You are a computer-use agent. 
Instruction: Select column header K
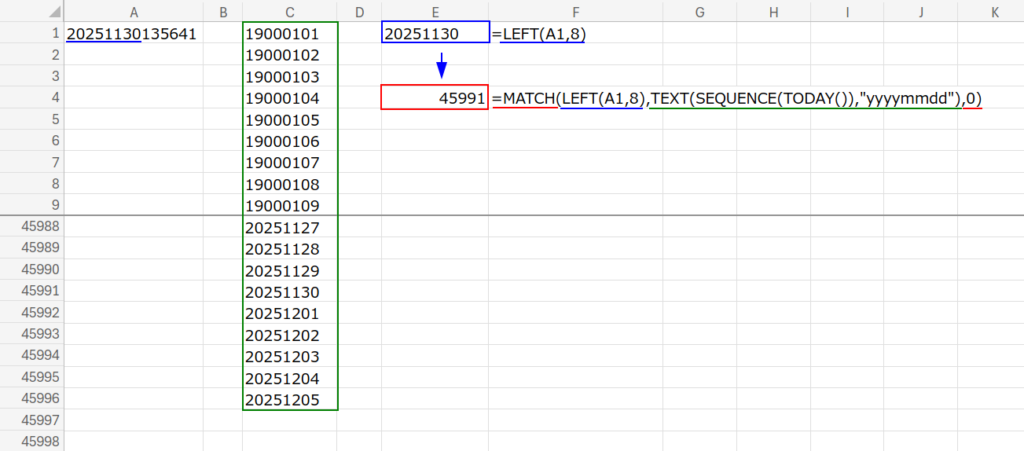(994, 11)
